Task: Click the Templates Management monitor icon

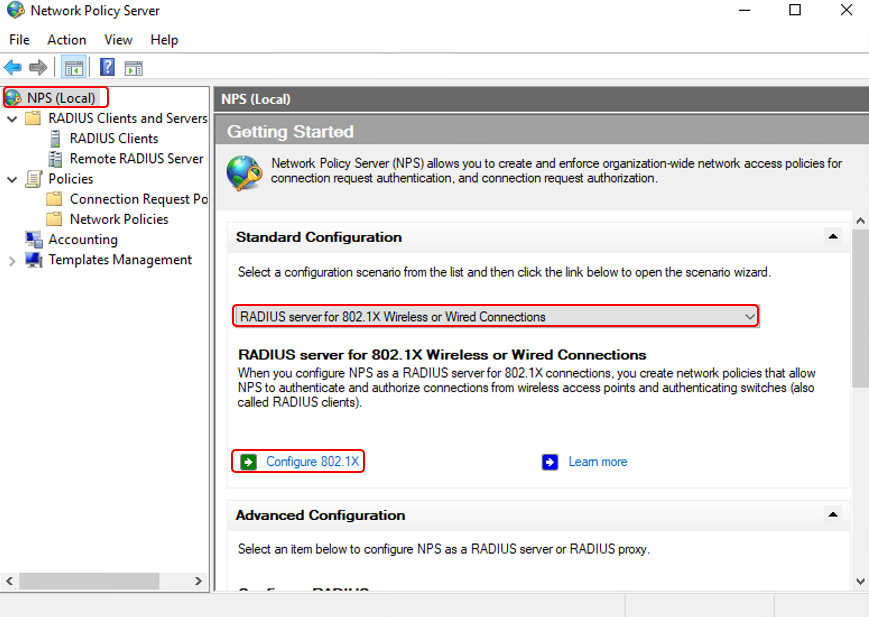Action: tap(34, 260)
